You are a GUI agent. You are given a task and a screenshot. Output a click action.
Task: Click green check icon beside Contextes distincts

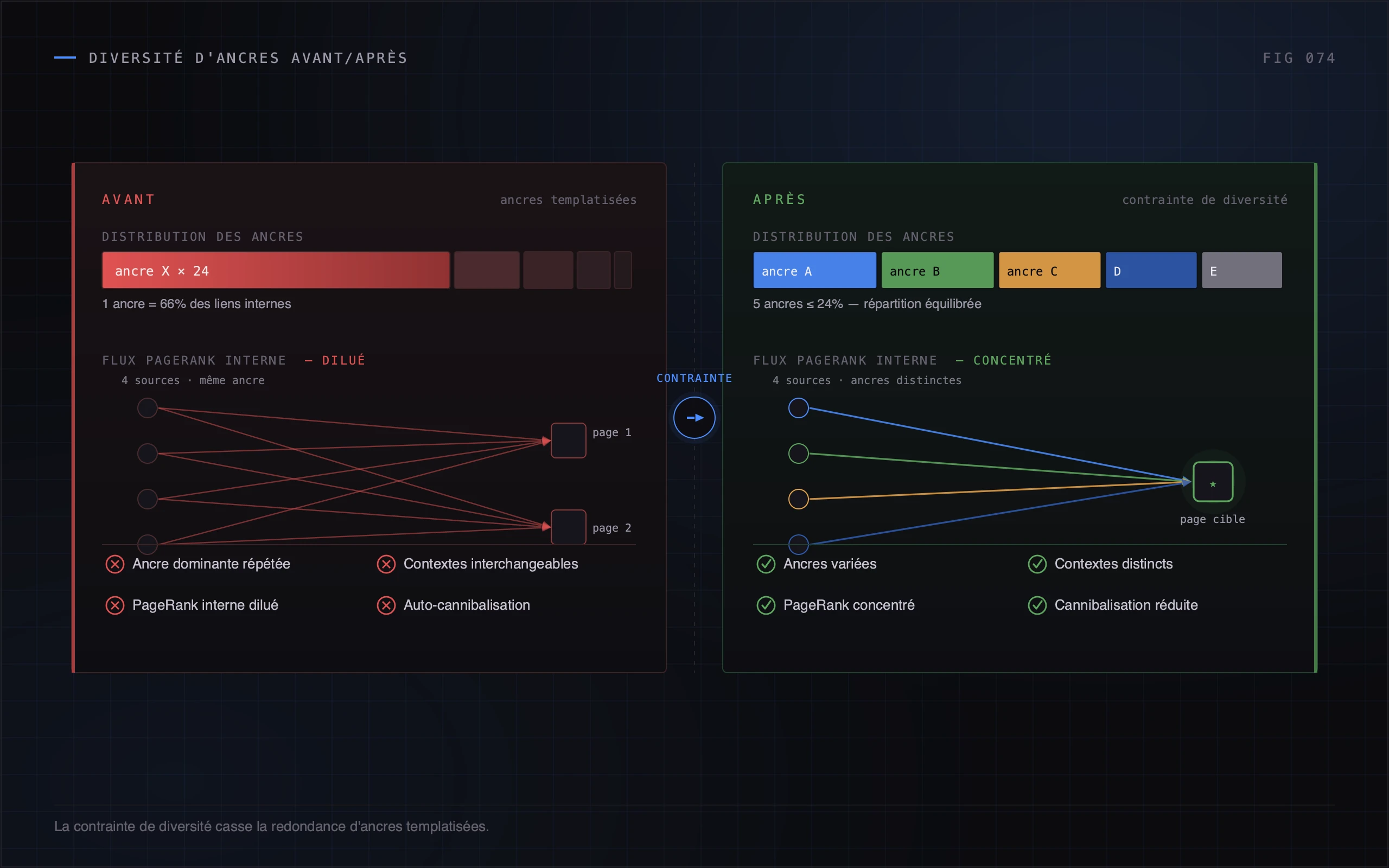pos(1036,564)
